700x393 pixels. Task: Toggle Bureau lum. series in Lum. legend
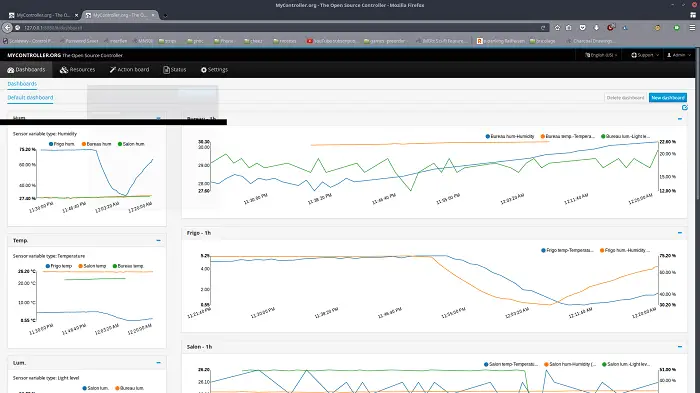(x=129, y=388)
